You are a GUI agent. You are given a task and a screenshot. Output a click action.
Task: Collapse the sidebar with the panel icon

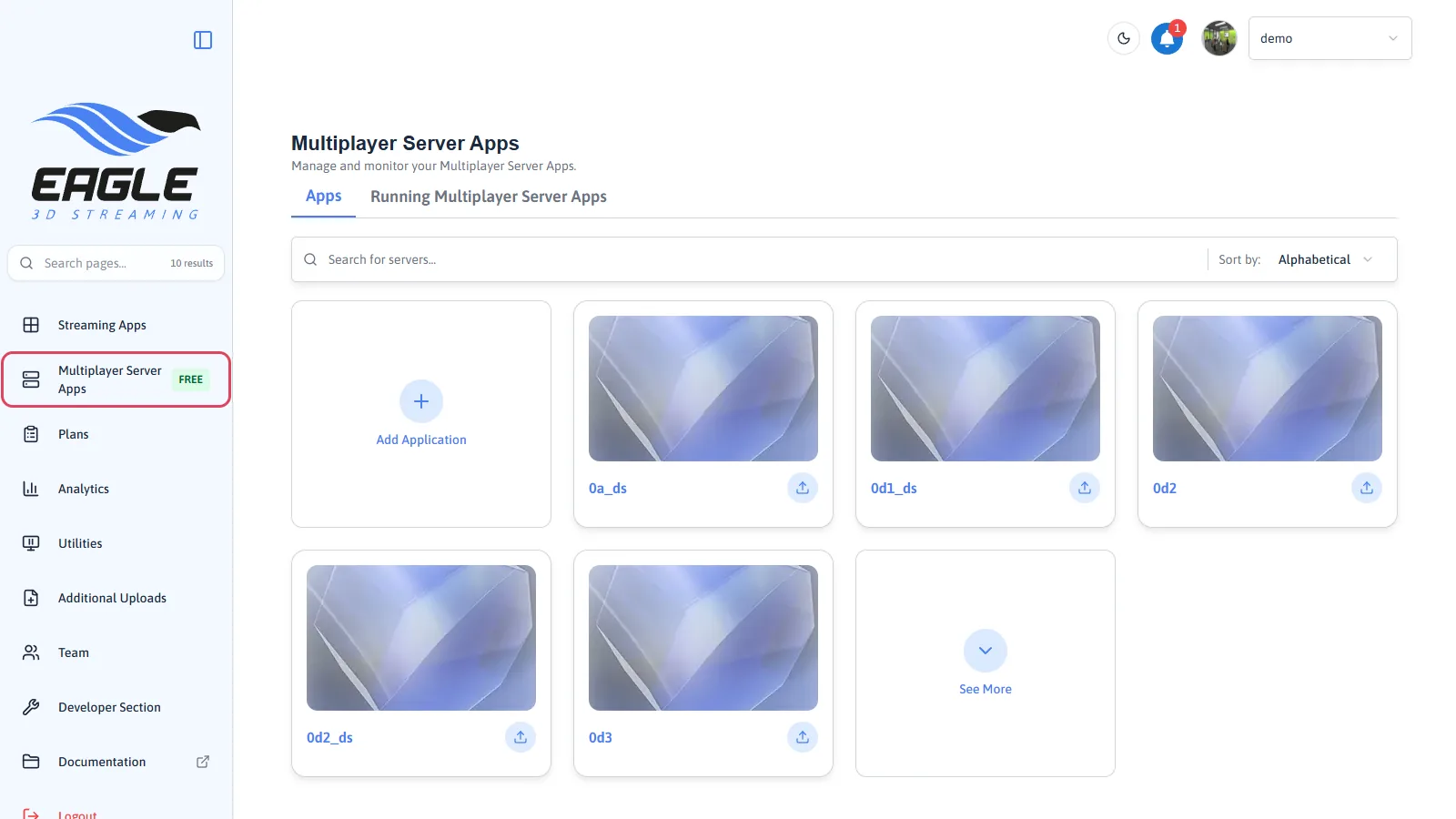pos(203,40)
